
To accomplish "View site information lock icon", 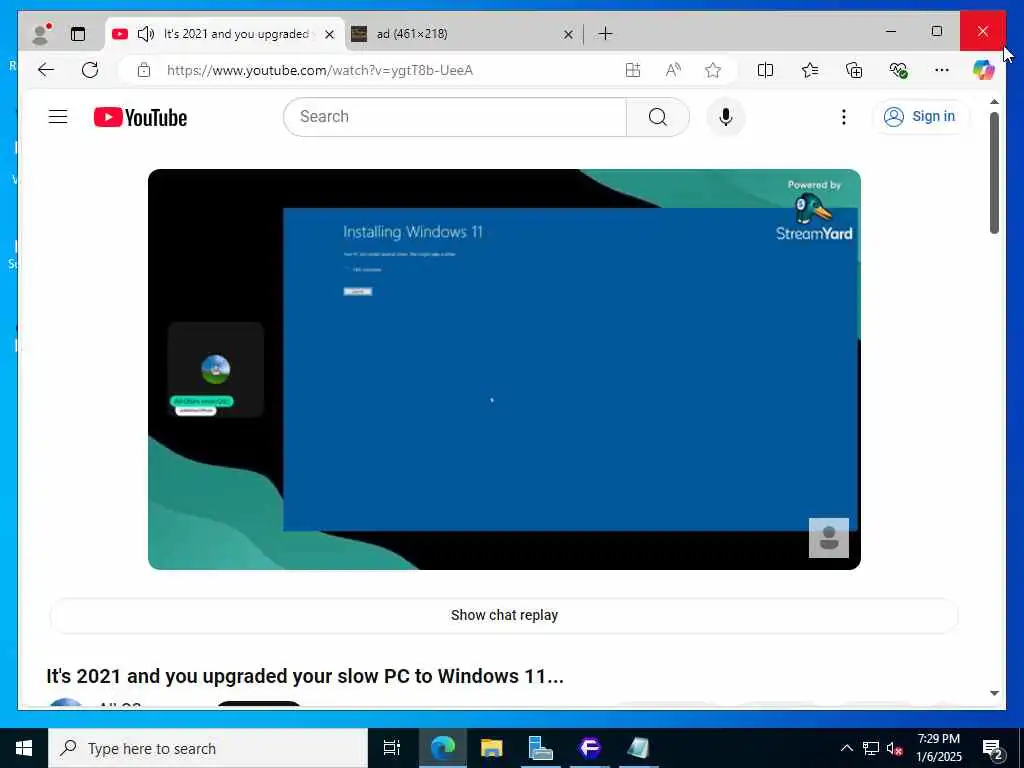I will (144, 70).
